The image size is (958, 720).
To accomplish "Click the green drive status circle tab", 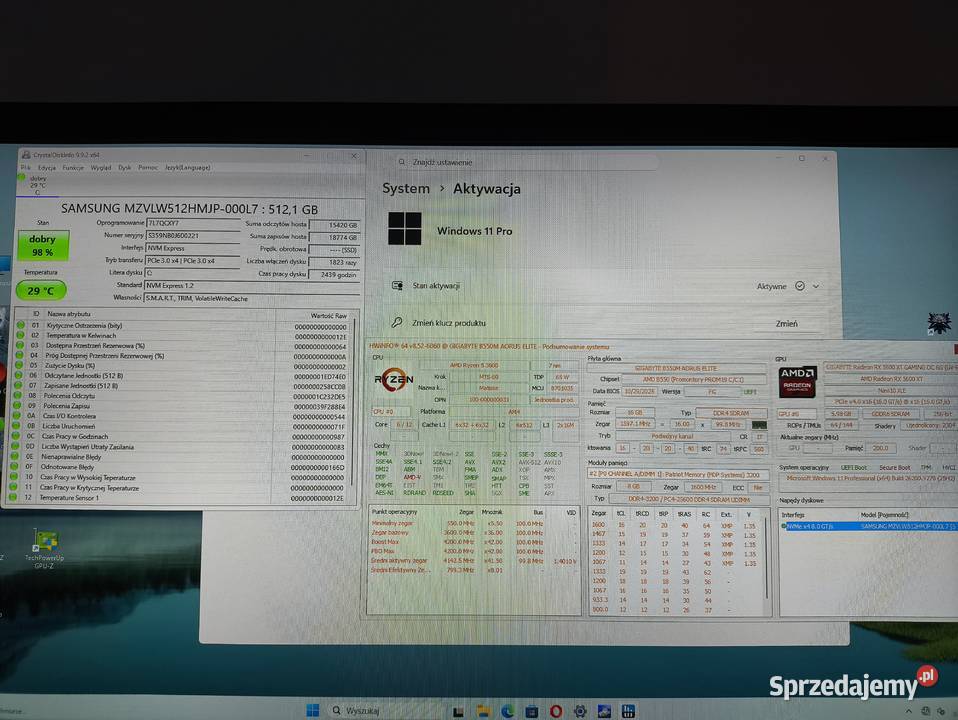I will 22,177.
